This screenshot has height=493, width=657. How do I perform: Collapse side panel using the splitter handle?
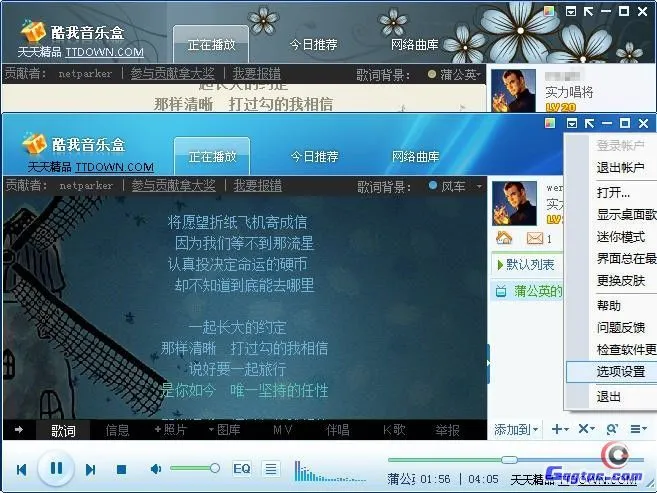point(488,364)
